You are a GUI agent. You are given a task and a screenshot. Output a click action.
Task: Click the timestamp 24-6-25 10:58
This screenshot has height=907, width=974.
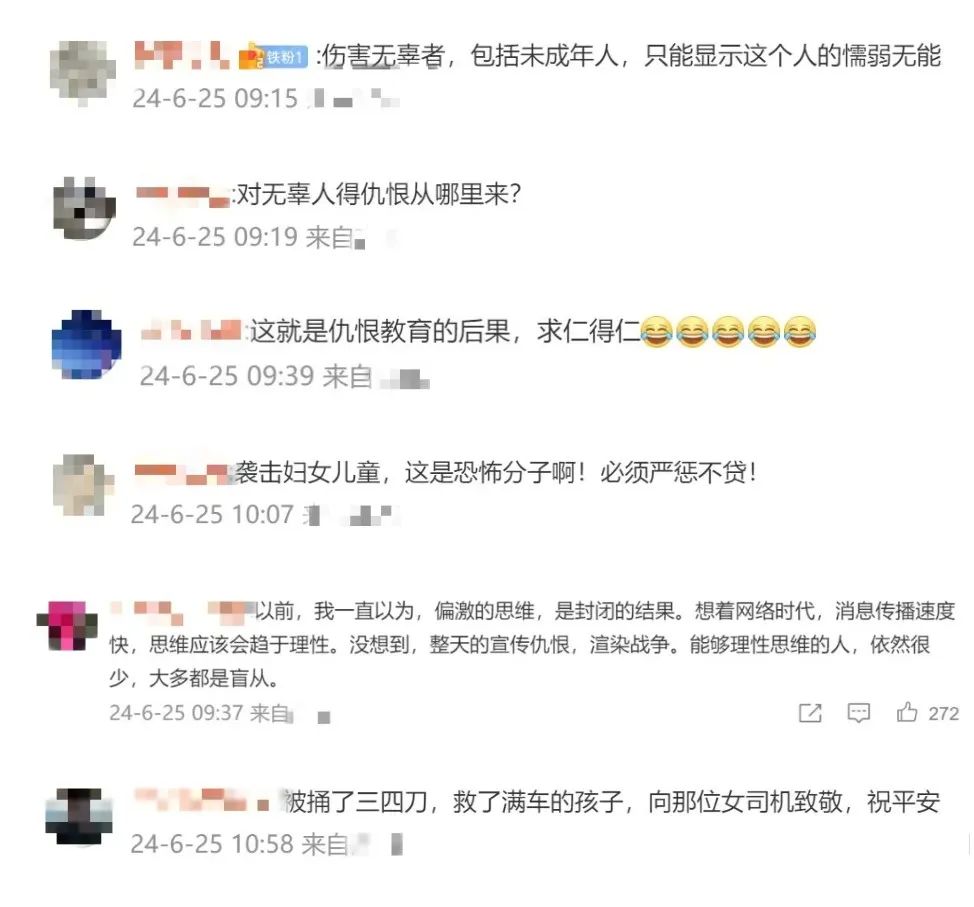(x=212, y=844)
